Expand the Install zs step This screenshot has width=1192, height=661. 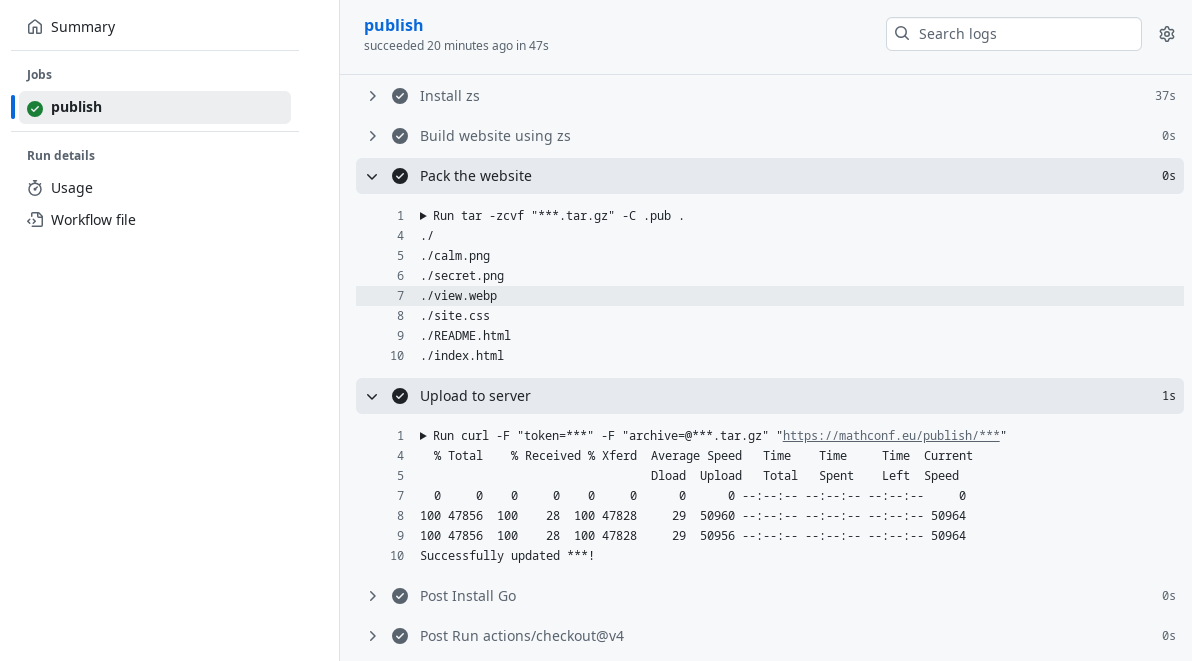click(x=372, y=96)
